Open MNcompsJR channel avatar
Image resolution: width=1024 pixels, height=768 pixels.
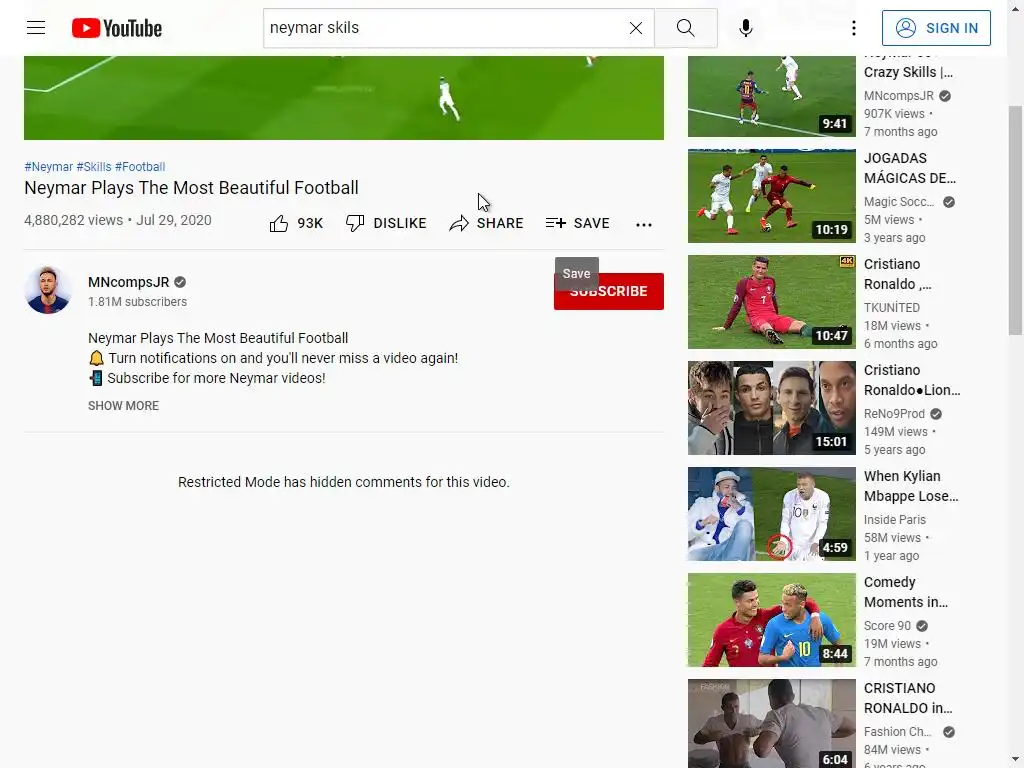click(48, 290)
